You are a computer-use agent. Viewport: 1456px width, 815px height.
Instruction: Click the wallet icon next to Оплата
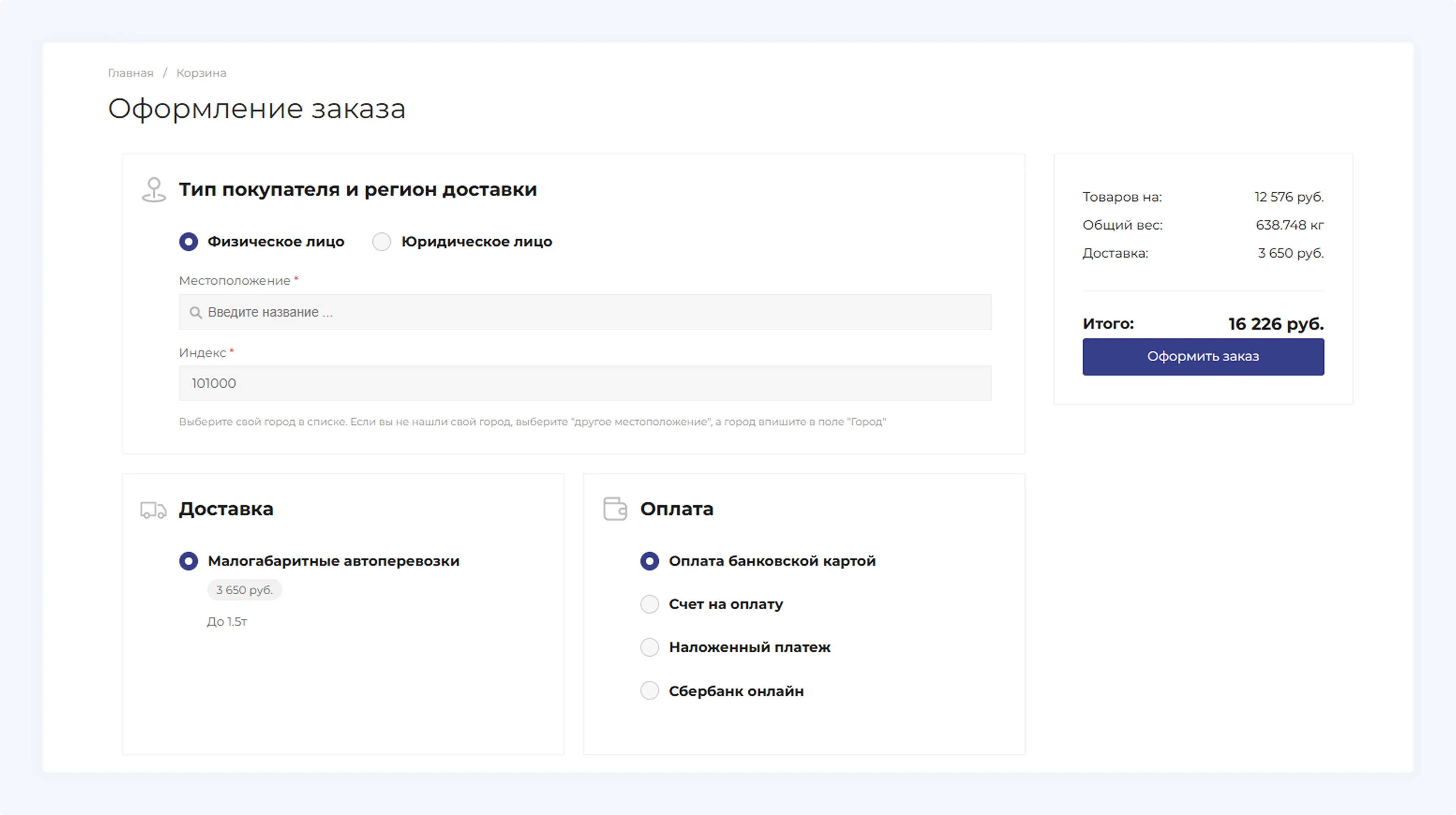(x=616, y=509)
